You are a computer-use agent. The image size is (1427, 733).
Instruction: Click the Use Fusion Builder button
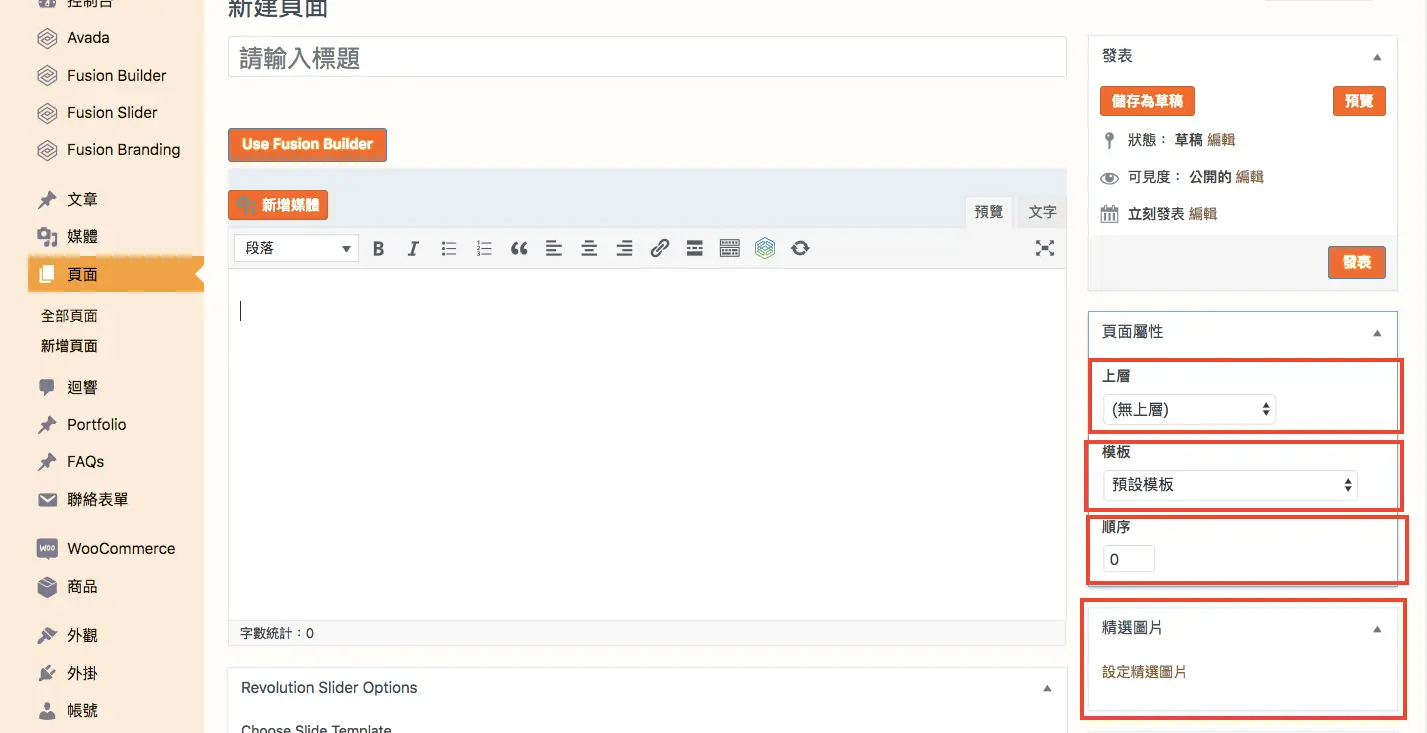coord(307,144)
